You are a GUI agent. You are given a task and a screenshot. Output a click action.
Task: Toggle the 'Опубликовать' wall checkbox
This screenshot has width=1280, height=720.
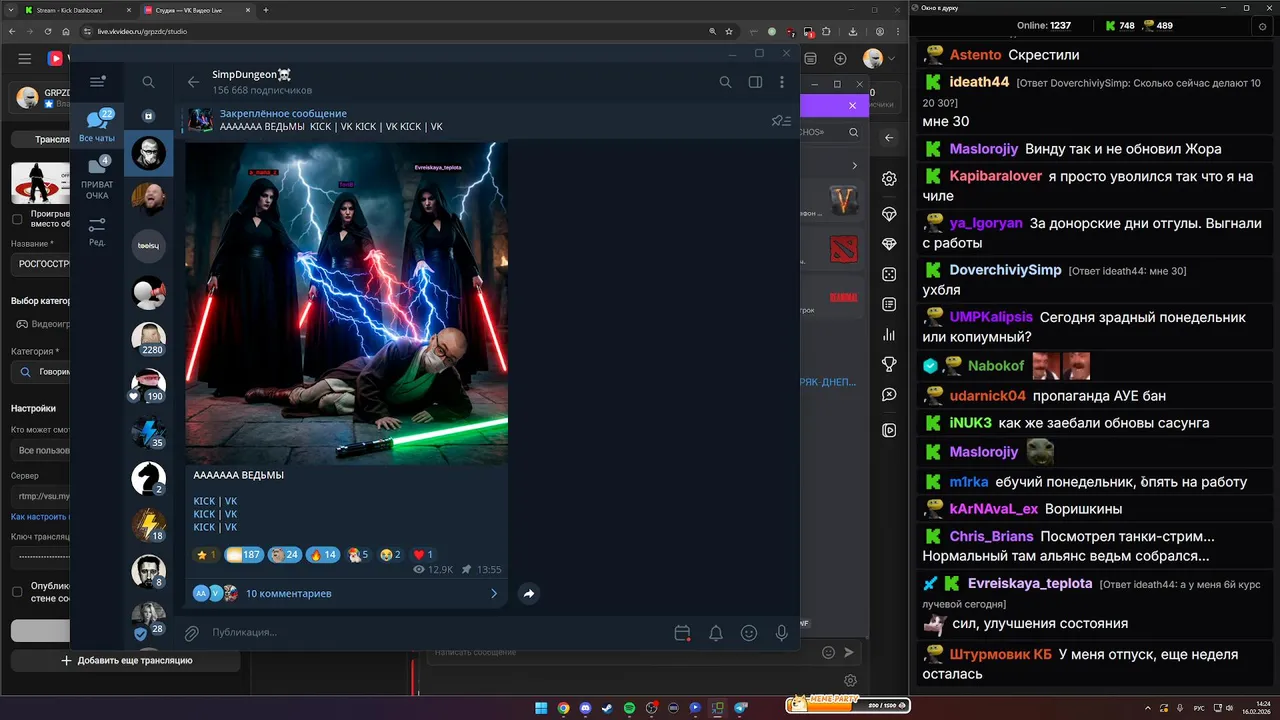click(x=17, y=591)
